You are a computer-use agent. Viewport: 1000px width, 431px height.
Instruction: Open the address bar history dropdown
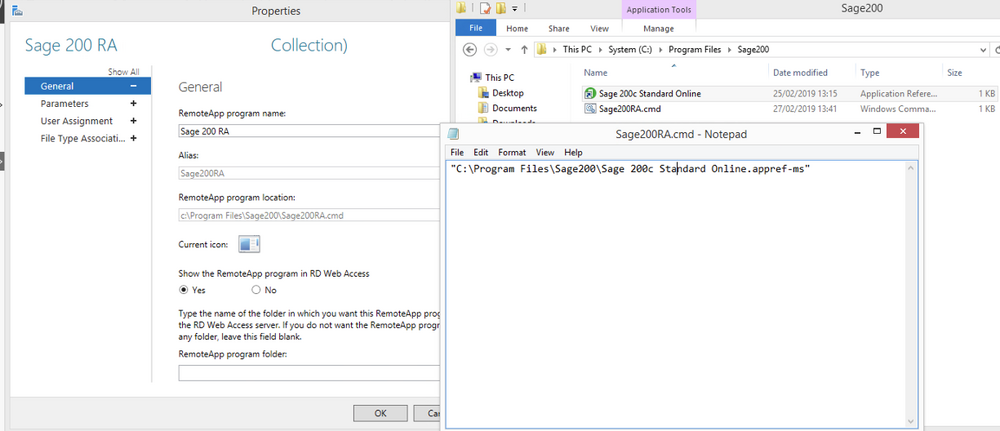click(x=983, y=49)
